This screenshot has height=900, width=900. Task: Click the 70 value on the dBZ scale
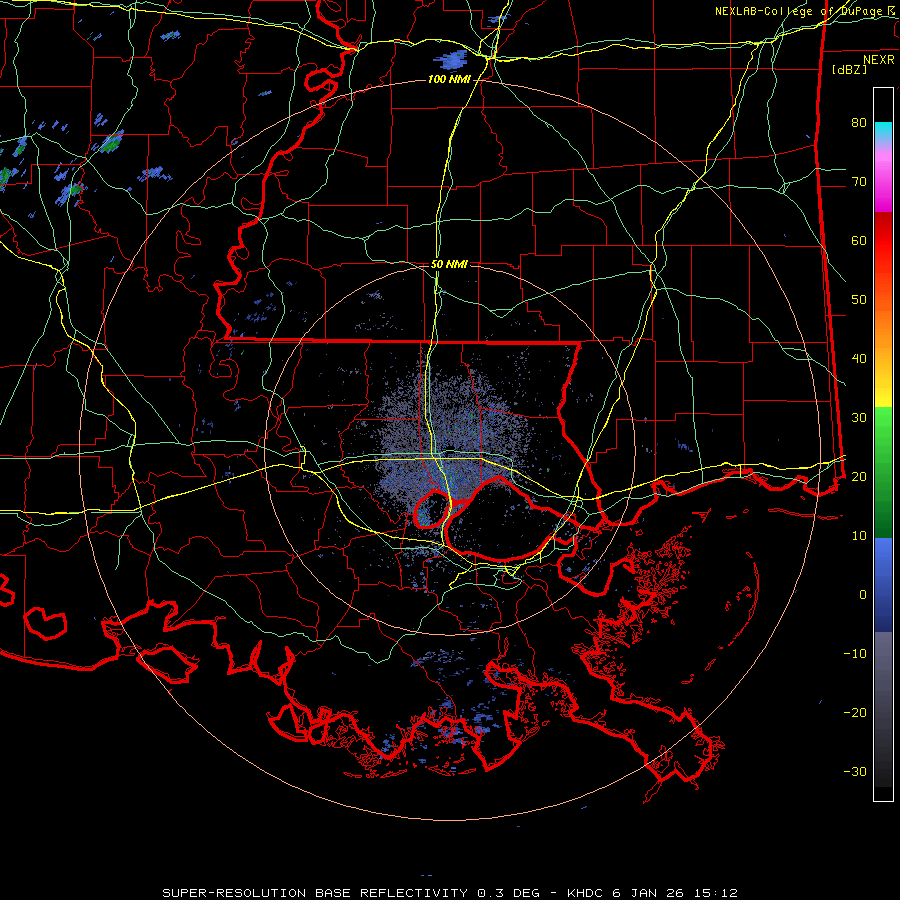pos(859,181)
